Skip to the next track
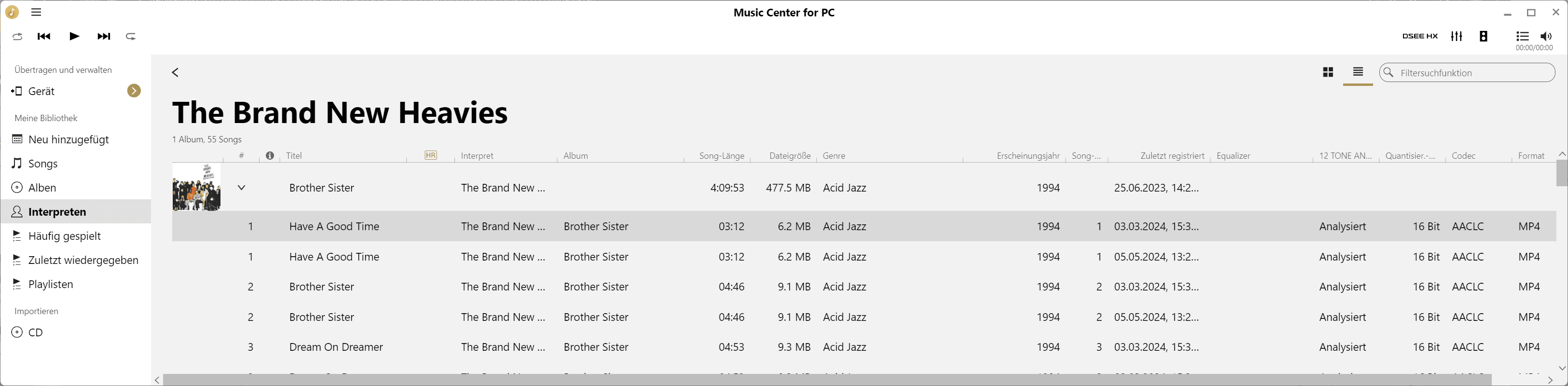The height and width of the screenshot is (386, 1568). pos(104,37)
